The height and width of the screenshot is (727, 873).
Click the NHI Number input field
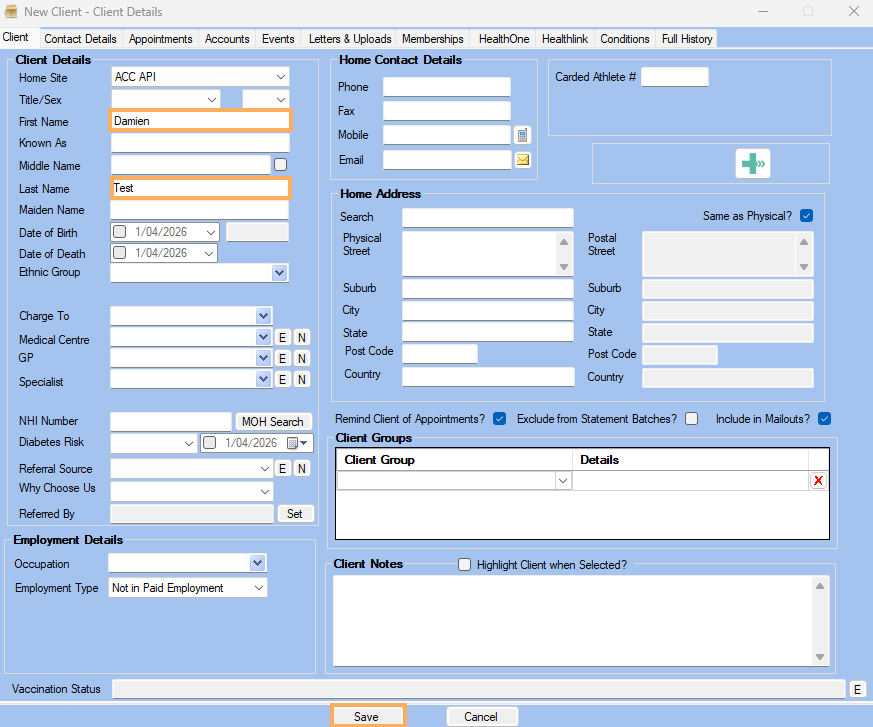170,422
